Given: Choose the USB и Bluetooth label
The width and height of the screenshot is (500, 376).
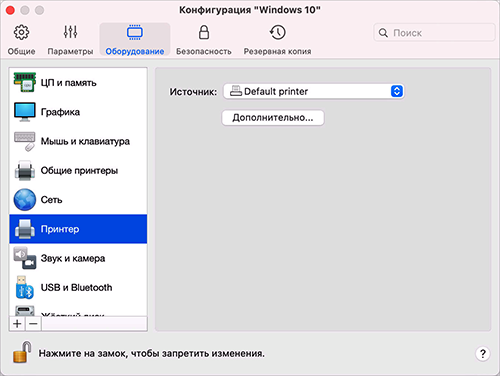Looking at the screenshot, I should click(76, 287).
